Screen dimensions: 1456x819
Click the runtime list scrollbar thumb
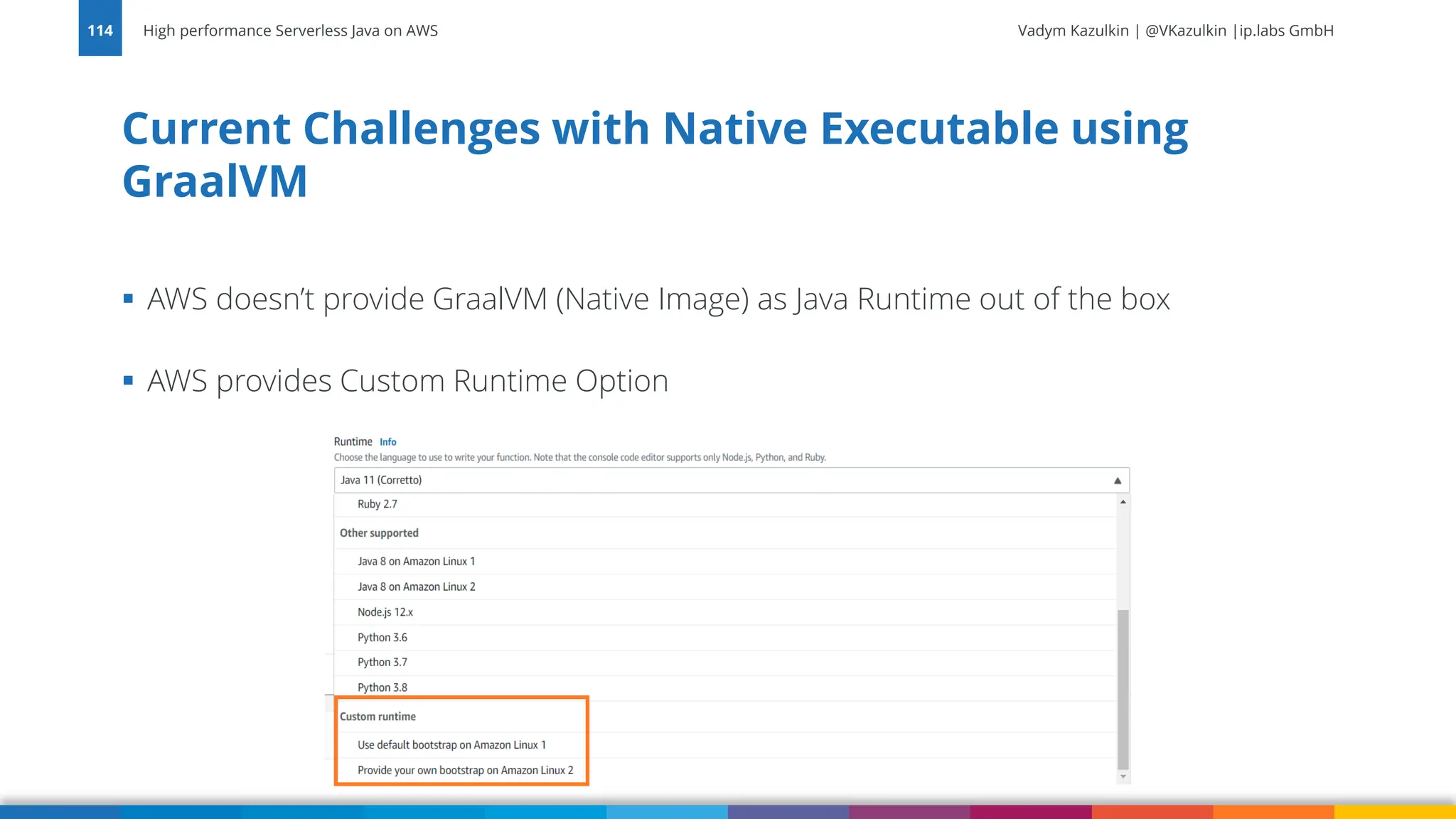tap(1123, 688)
